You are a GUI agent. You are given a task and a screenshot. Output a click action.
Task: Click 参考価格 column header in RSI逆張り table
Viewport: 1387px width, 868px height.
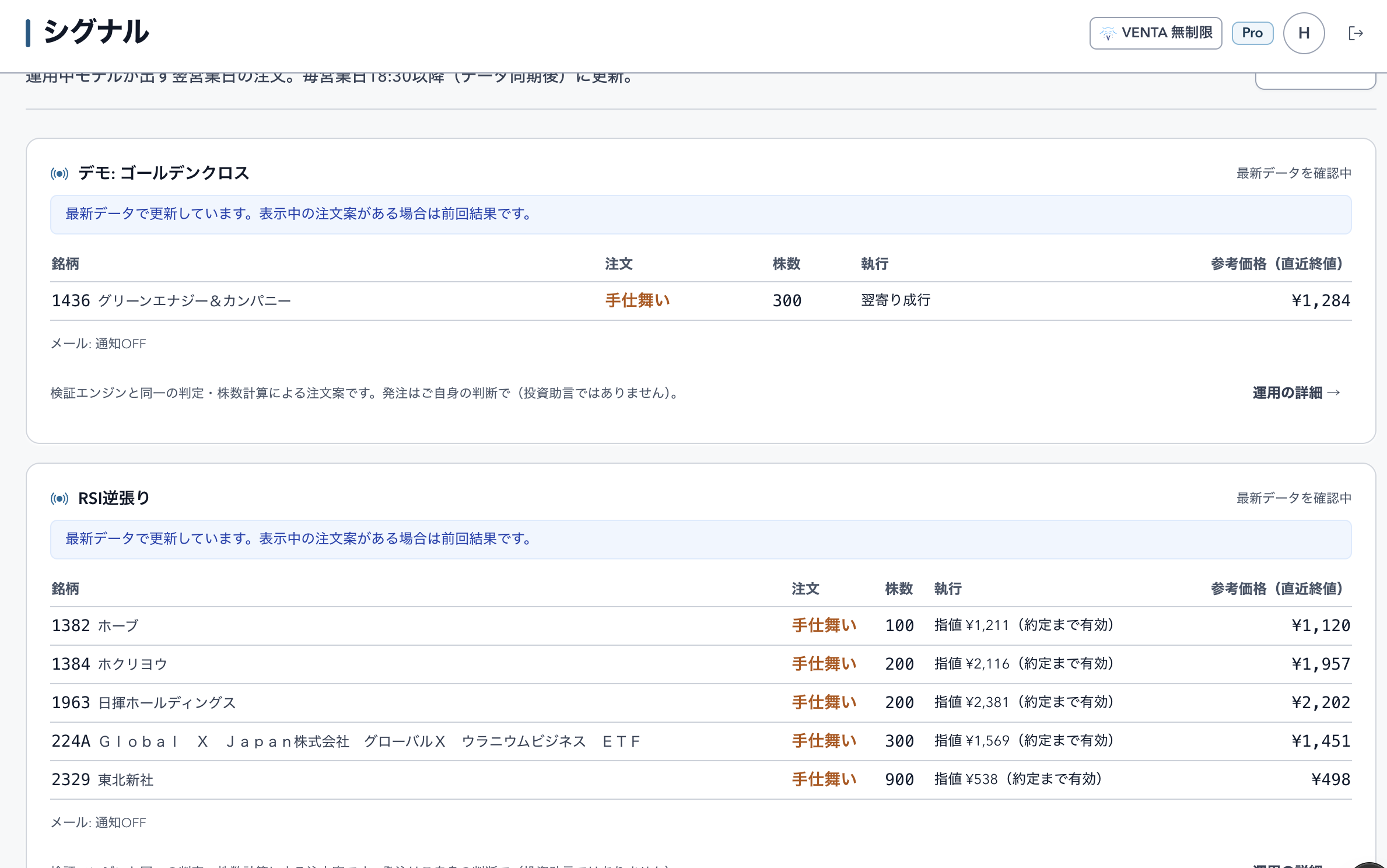pyautogui.click(x=1280, y=589)
